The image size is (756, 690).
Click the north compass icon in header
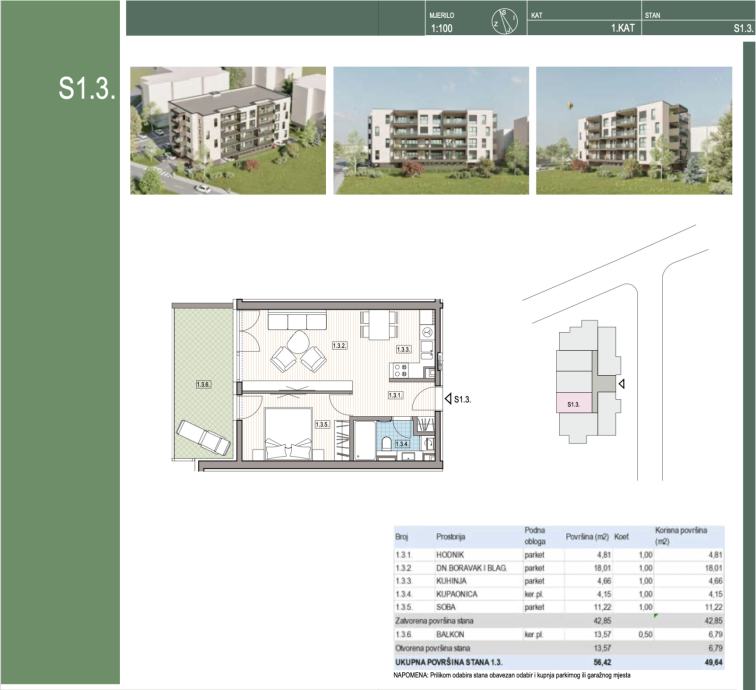(505, 22)
